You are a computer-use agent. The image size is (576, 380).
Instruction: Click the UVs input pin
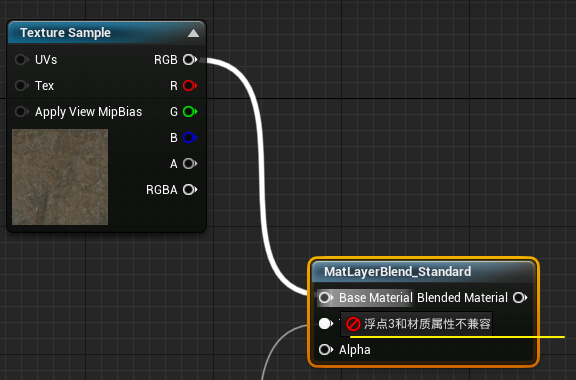[x=21, y=60]
